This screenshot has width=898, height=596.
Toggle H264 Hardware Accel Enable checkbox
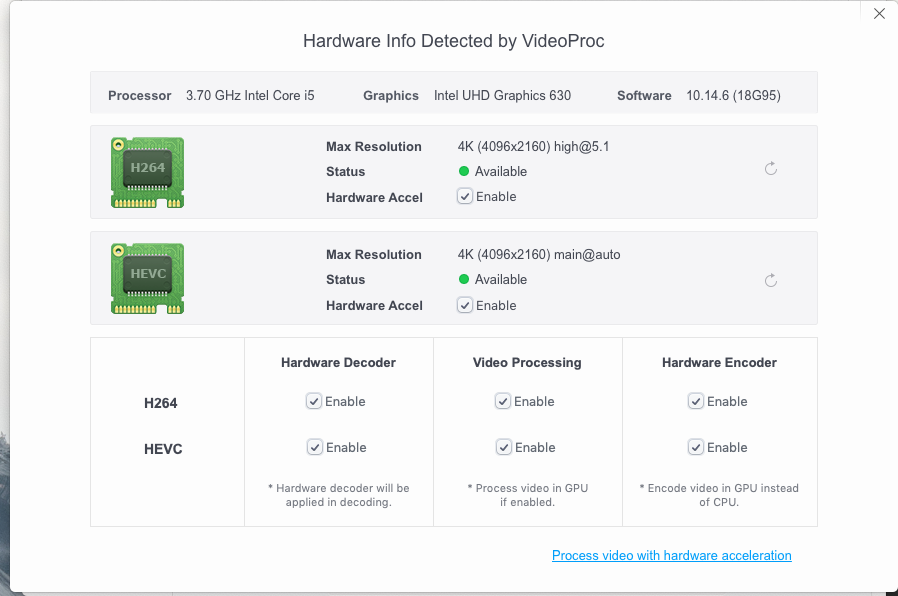(465, 197)
